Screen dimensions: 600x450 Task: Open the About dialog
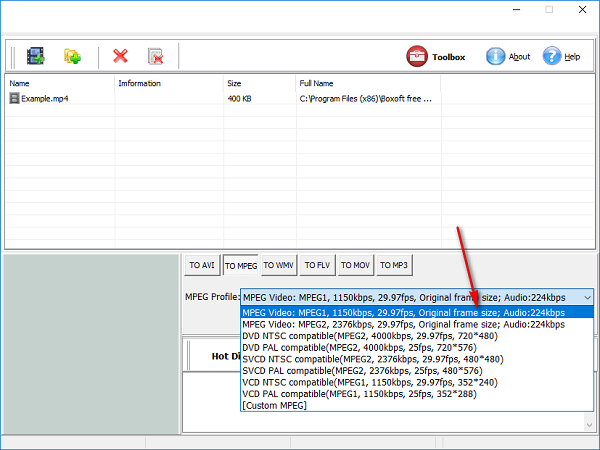pos(508,57)
